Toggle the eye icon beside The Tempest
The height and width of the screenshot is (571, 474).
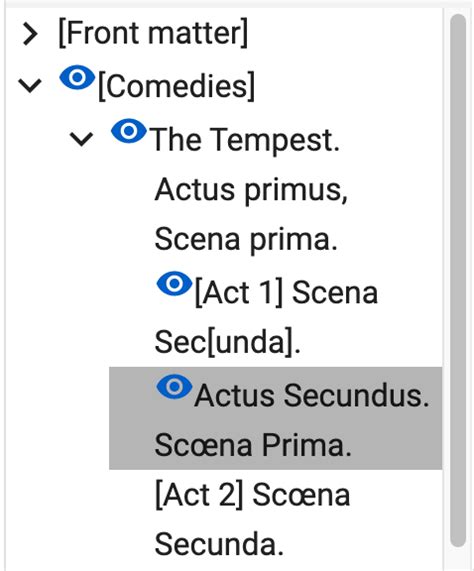129,131
